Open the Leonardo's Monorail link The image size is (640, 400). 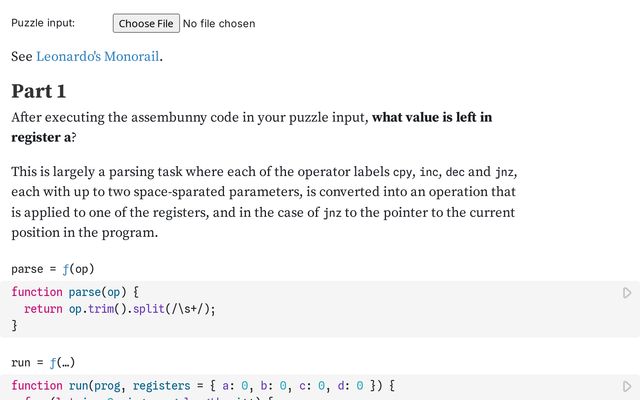(98, 57)
